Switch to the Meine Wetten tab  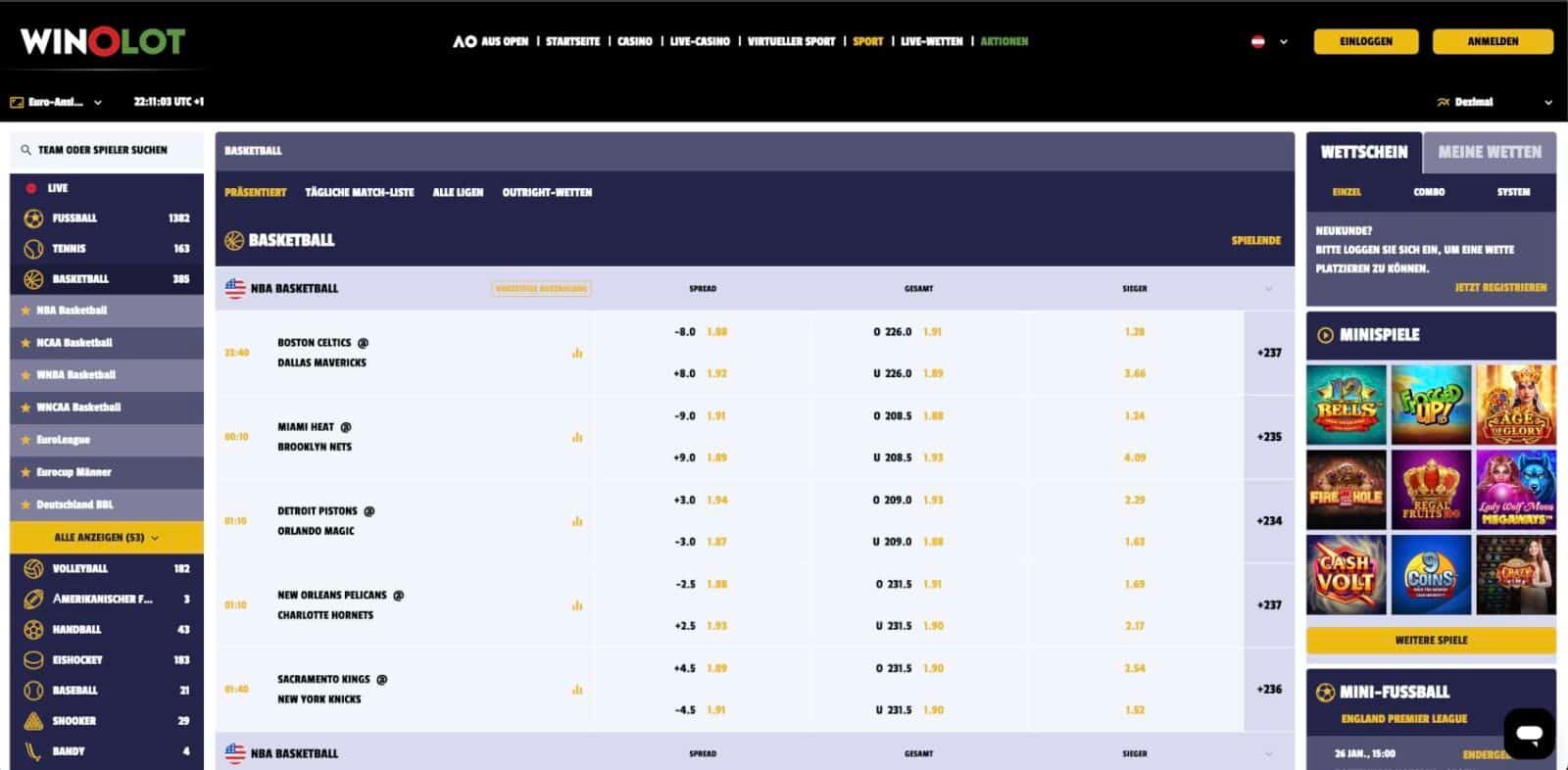pos(1489,152)
